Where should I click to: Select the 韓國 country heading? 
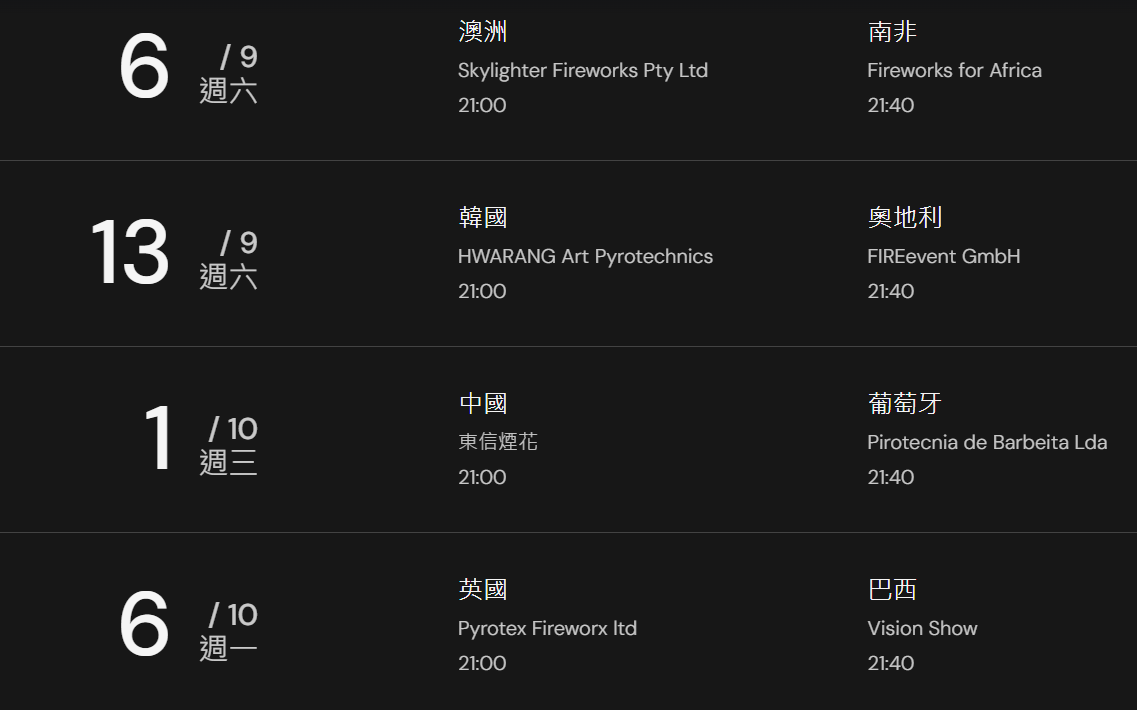483,218
